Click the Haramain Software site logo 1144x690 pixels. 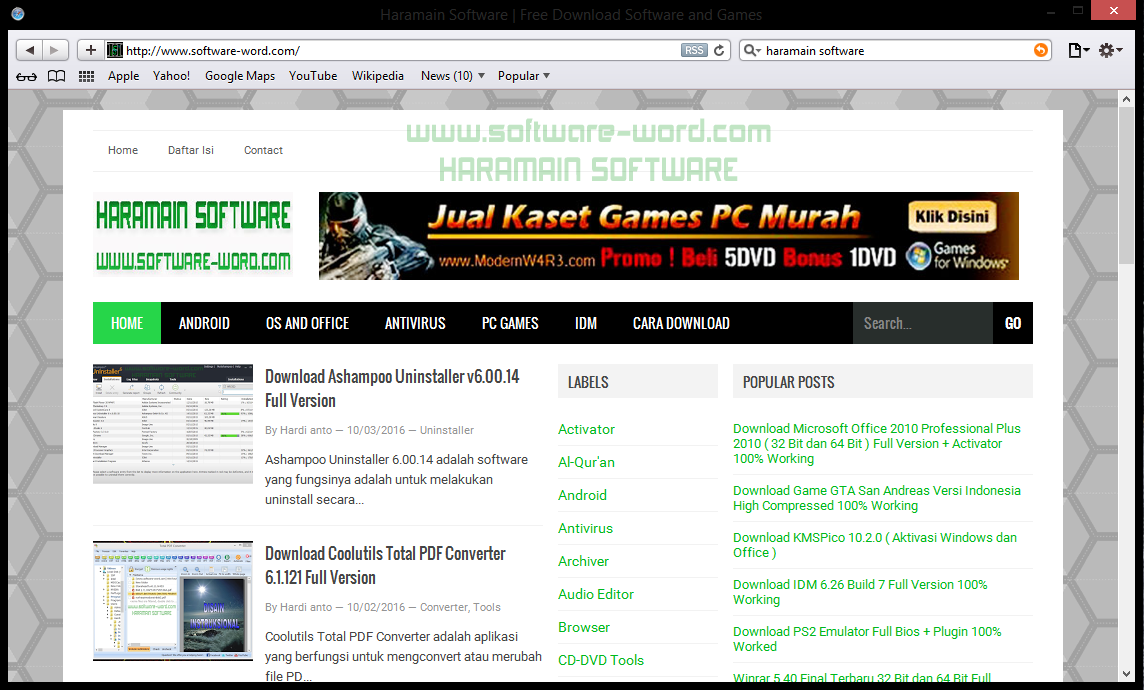193,236
